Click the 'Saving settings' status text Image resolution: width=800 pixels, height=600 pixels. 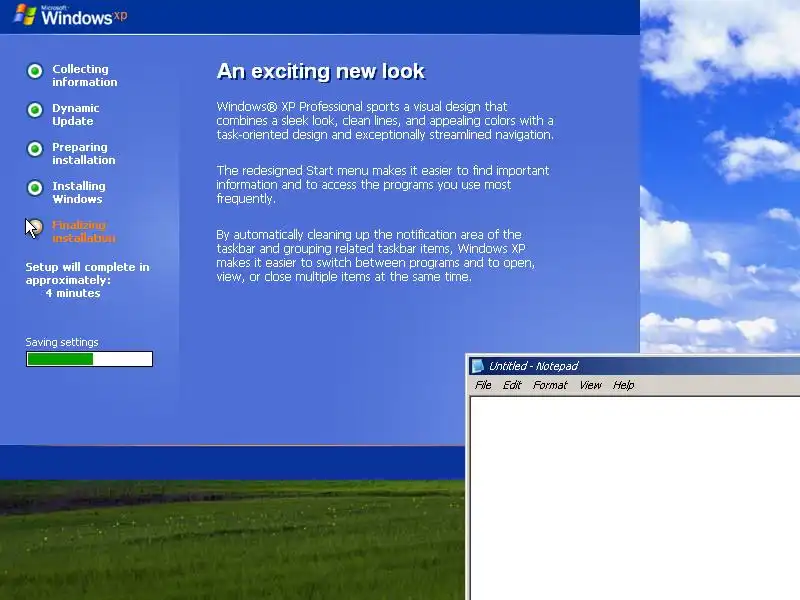62,342
